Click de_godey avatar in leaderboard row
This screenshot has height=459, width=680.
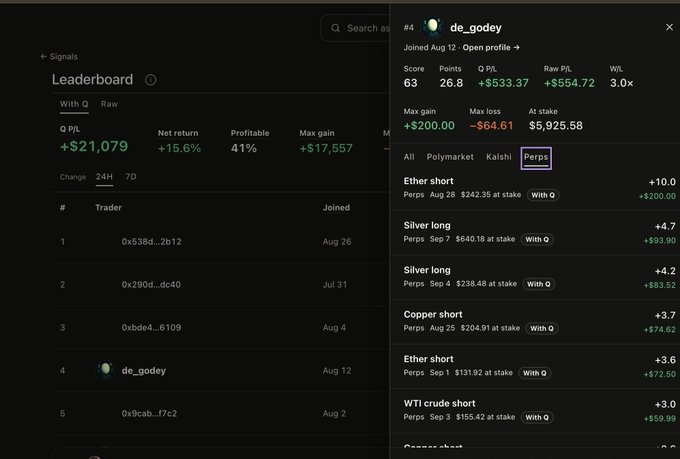click(x=105, y=370)
